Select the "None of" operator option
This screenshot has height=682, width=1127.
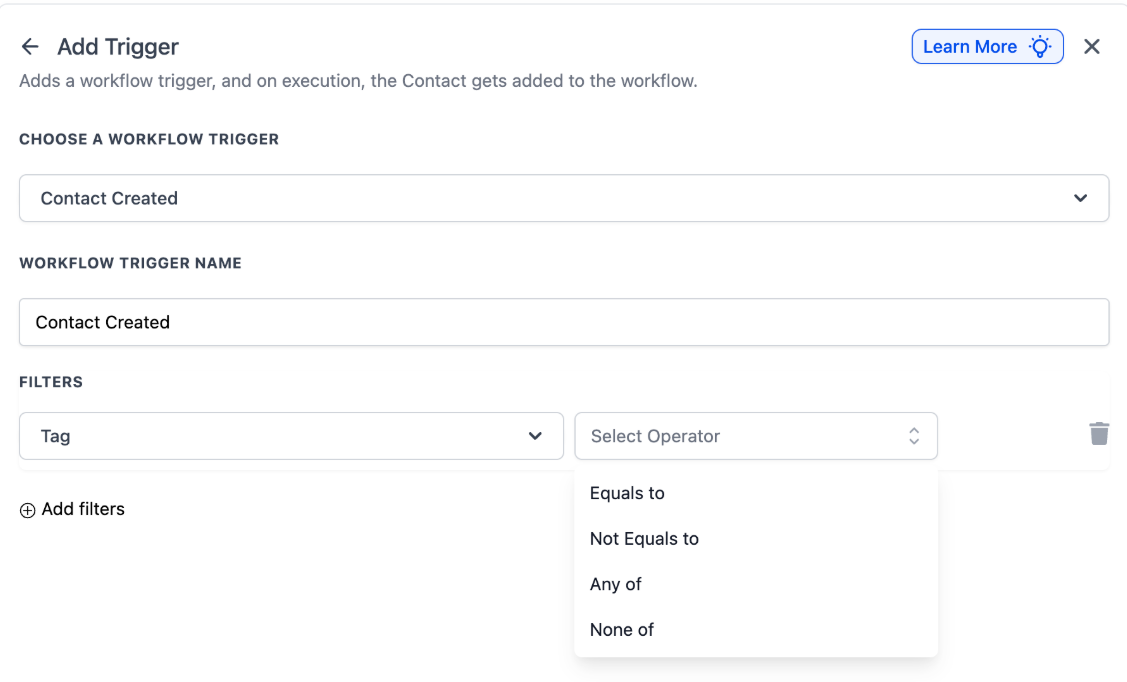pos(622,630)
